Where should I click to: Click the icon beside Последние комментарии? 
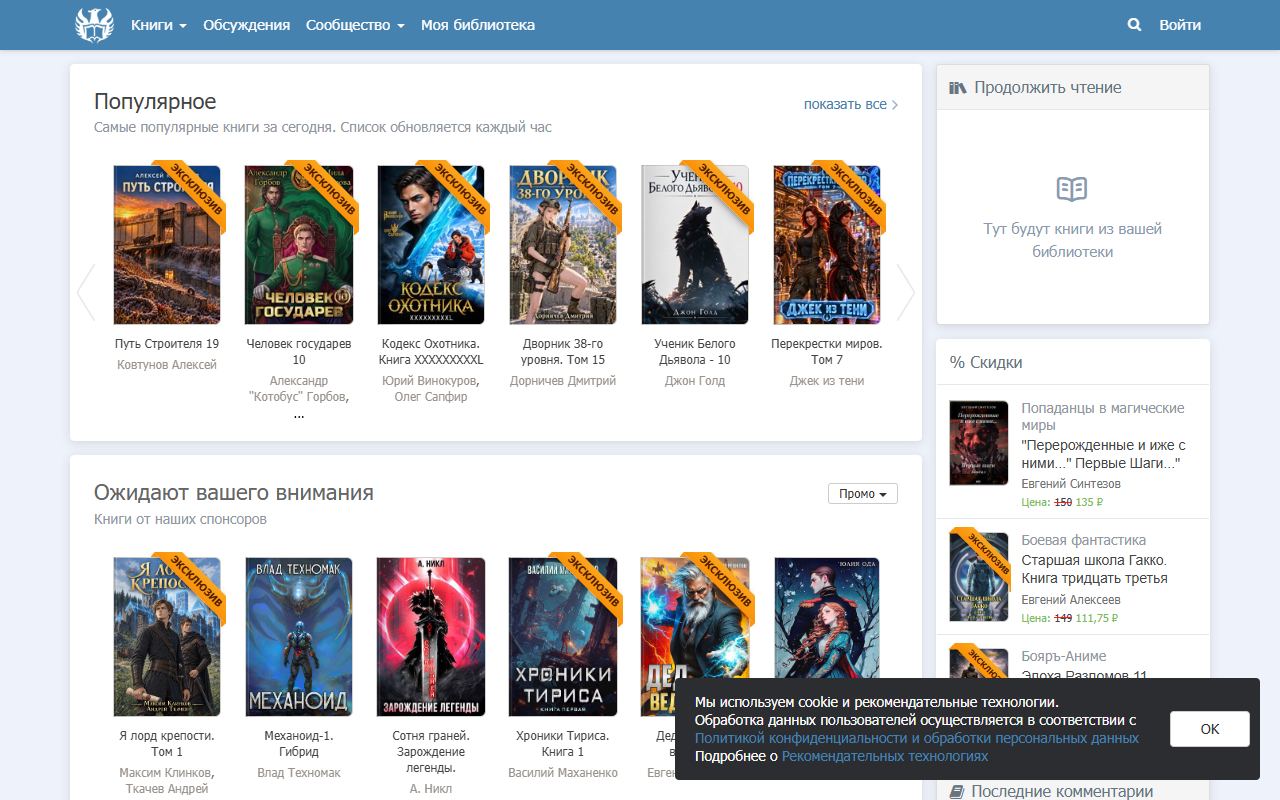coord(957,792)
